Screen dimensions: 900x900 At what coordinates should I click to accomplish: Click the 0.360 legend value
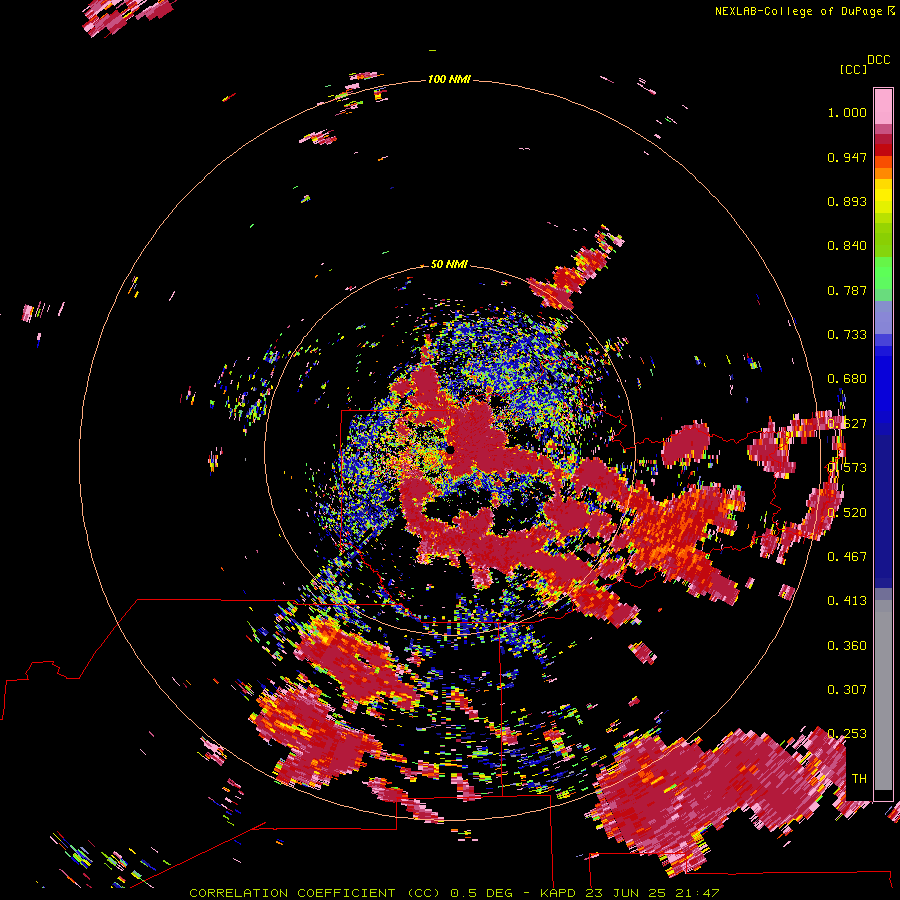point(847,645)
